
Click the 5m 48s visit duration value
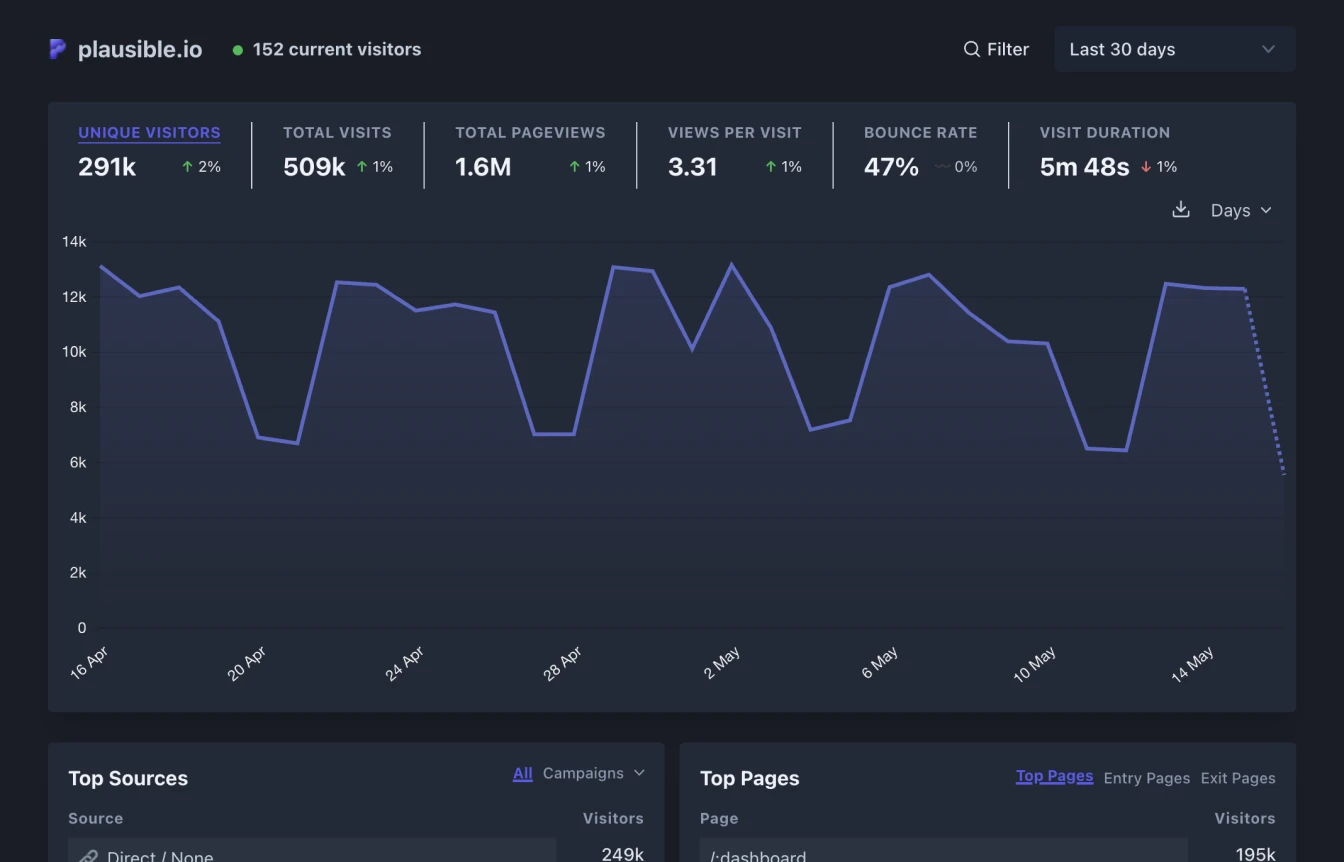[1084, 167]
